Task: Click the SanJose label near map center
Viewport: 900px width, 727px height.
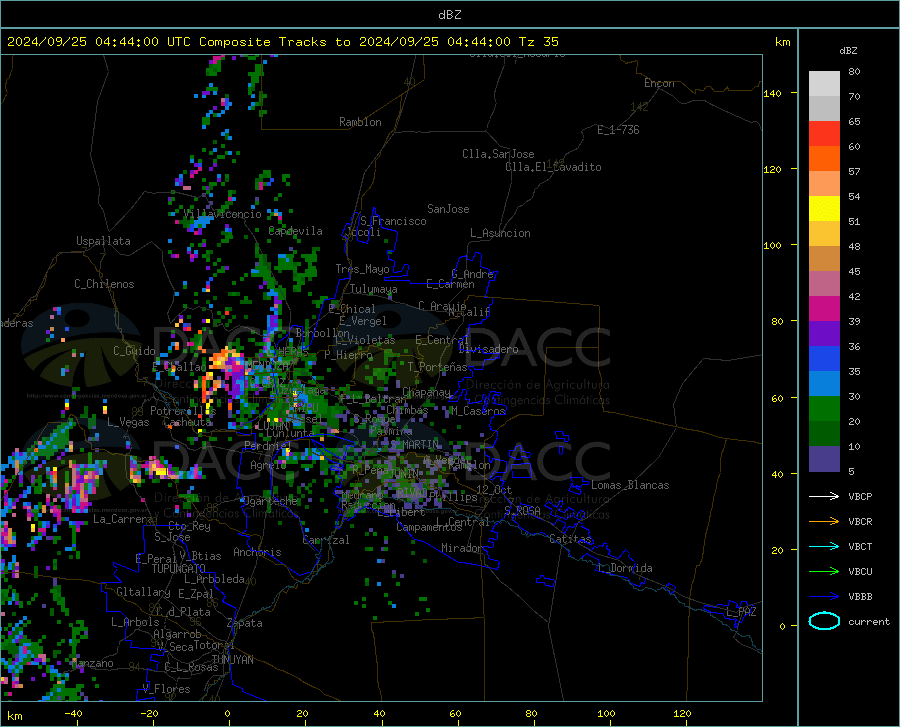Action: click(448, 209)
